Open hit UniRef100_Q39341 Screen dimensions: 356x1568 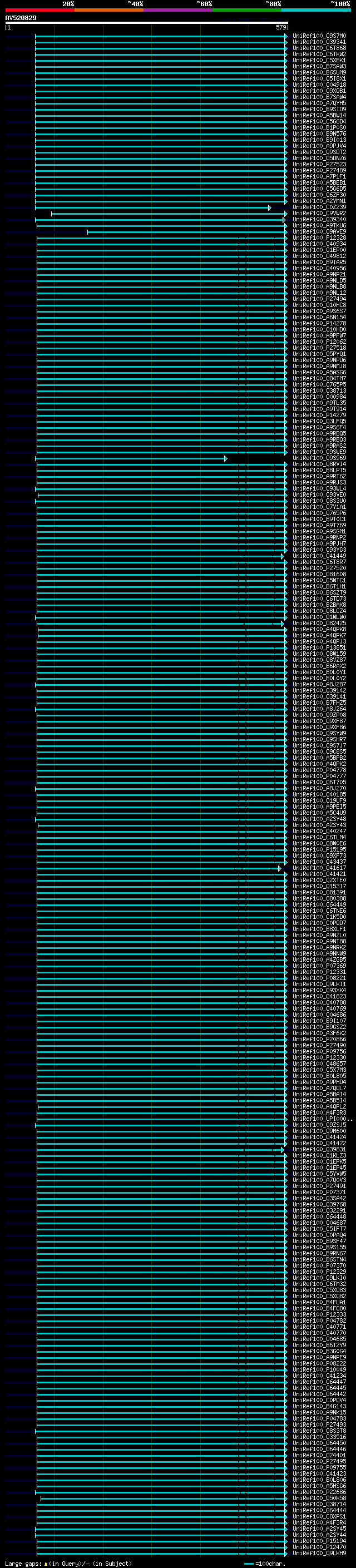pyautogui.click(x=319, y=42)
